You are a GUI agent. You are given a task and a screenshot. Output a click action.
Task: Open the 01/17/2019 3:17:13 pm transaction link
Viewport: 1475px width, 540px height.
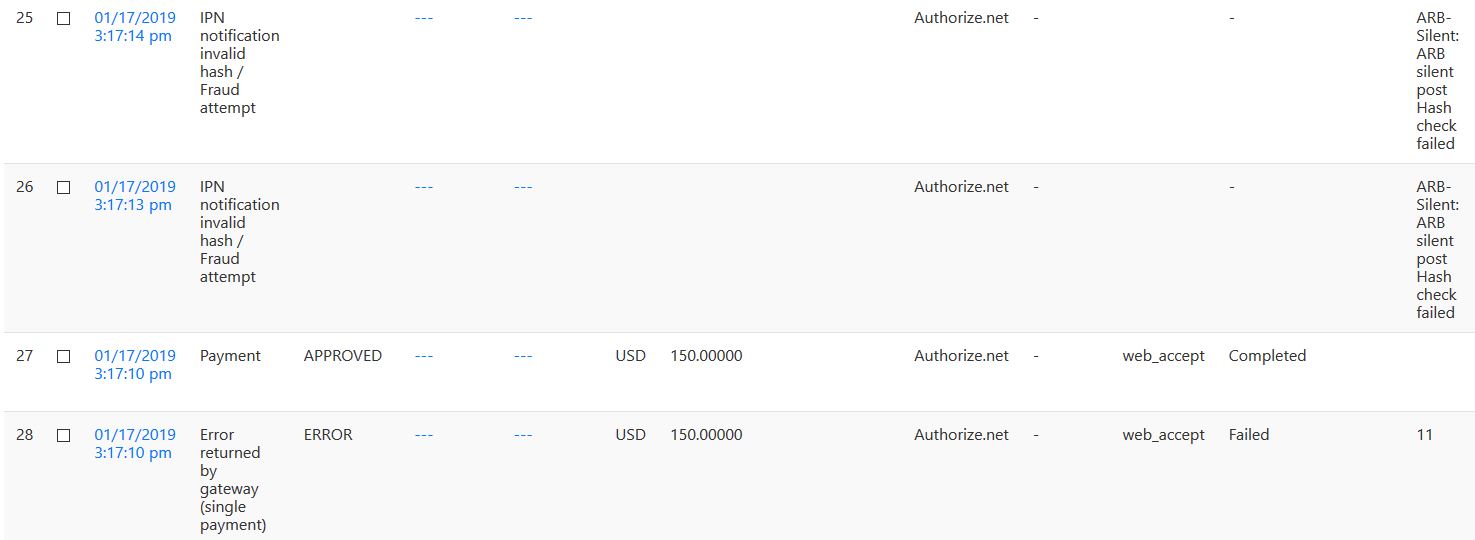click(135, 196)
